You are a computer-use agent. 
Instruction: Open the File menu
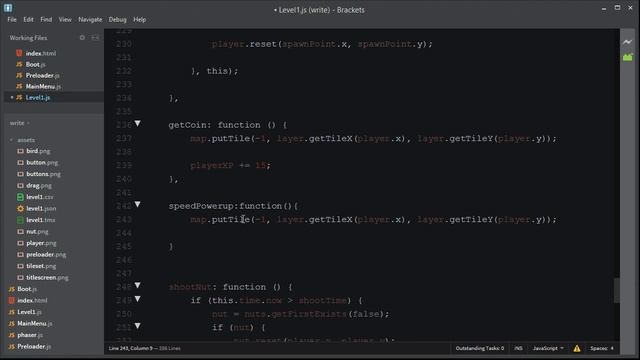tap(12, 19)
